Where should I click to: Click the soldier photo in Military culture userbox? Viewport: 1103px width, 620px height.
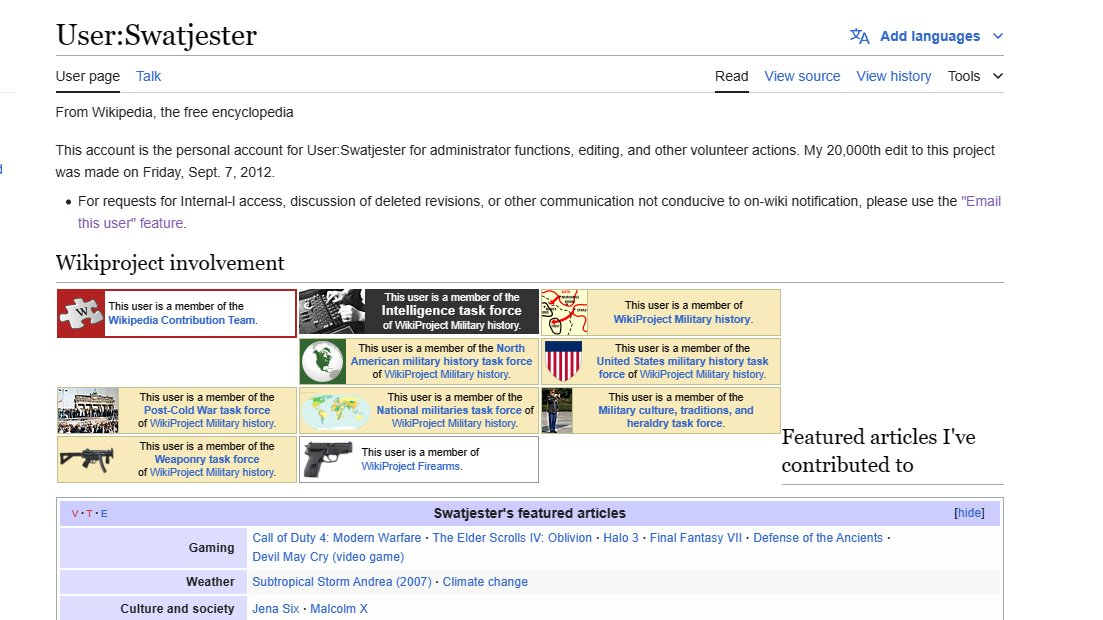[x=557, y=410]
